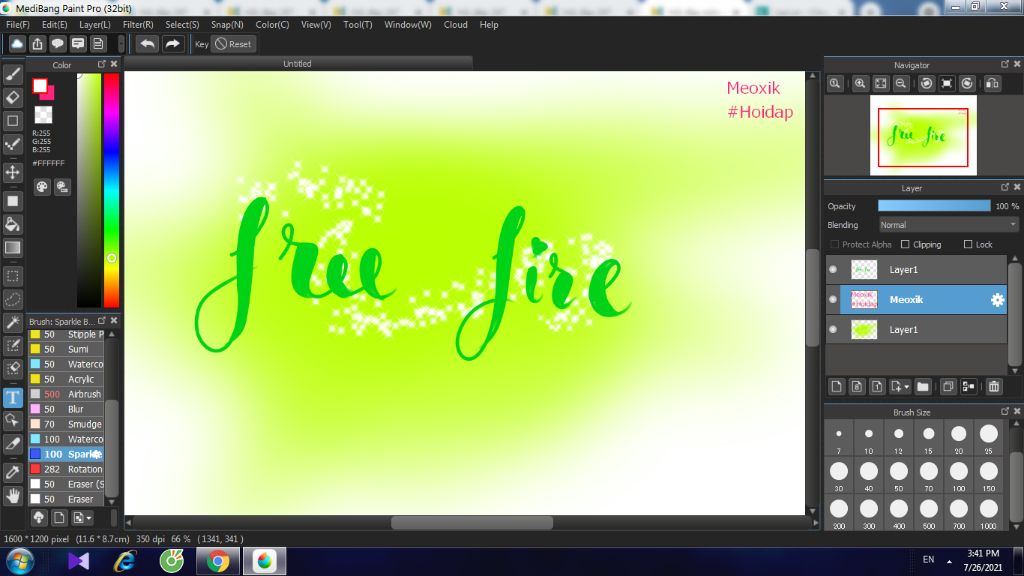Open Chrome from the taskbar
The width and height of the screenshot is (1024, 576).
[217, 561]
